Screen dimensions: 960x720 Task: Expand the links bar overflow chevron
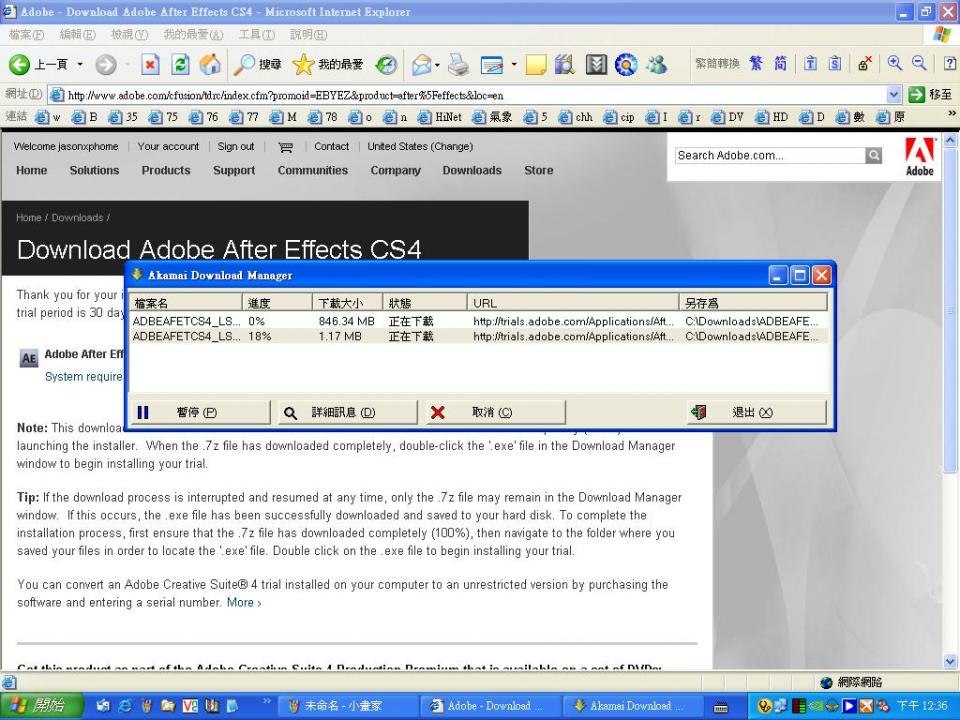[x=951, y=116]
